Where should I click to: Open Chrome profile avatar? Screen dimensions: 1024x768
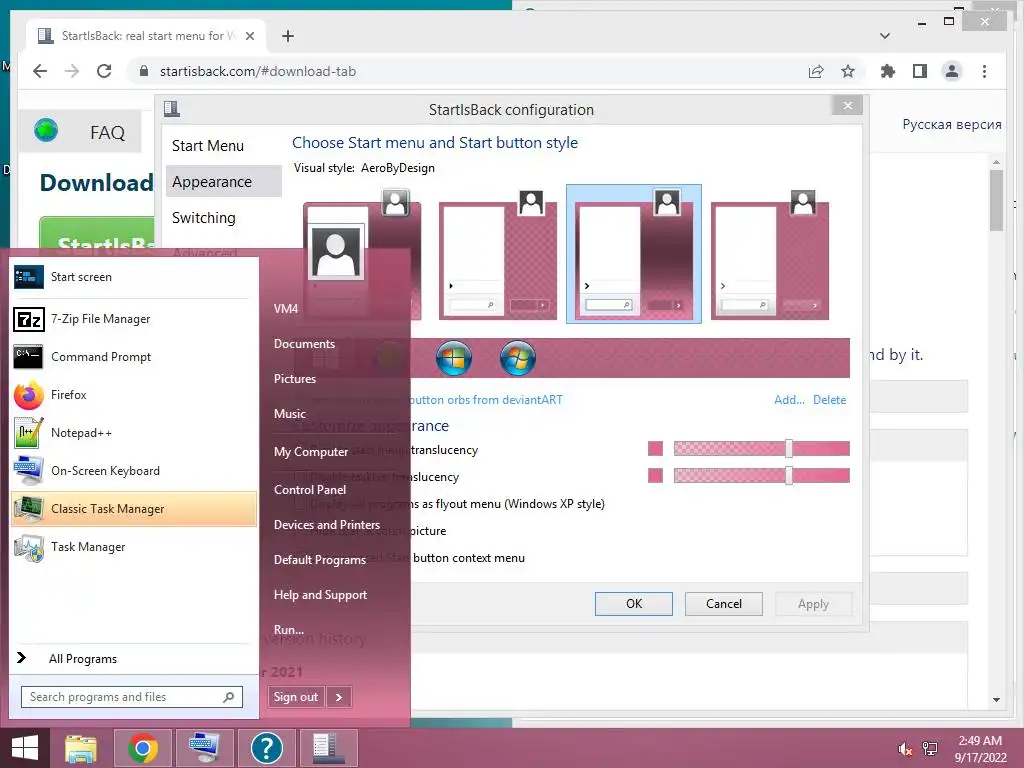coord(952,71)
